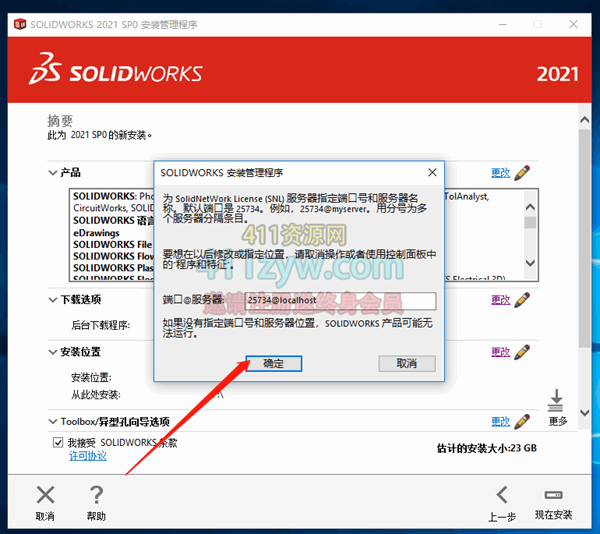Viewport: 600px width, 534px height.
Task: Collapse the 下载选项 section chevron
Action: pos(52,300)
